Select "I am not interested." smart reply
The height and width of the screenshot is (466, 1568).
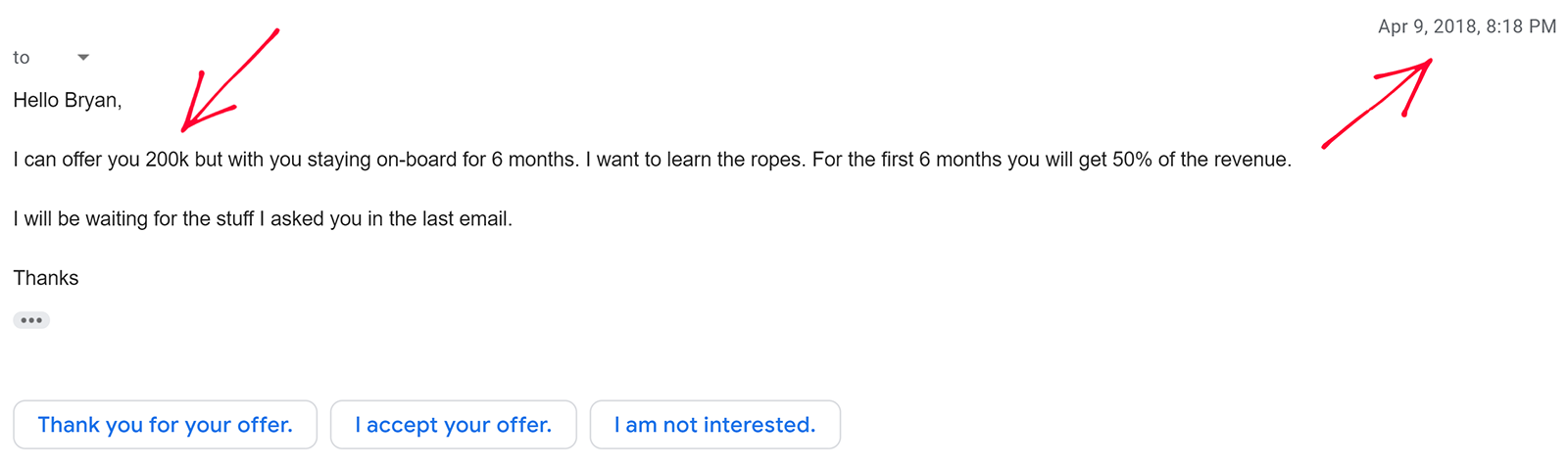tap(714, 425)
